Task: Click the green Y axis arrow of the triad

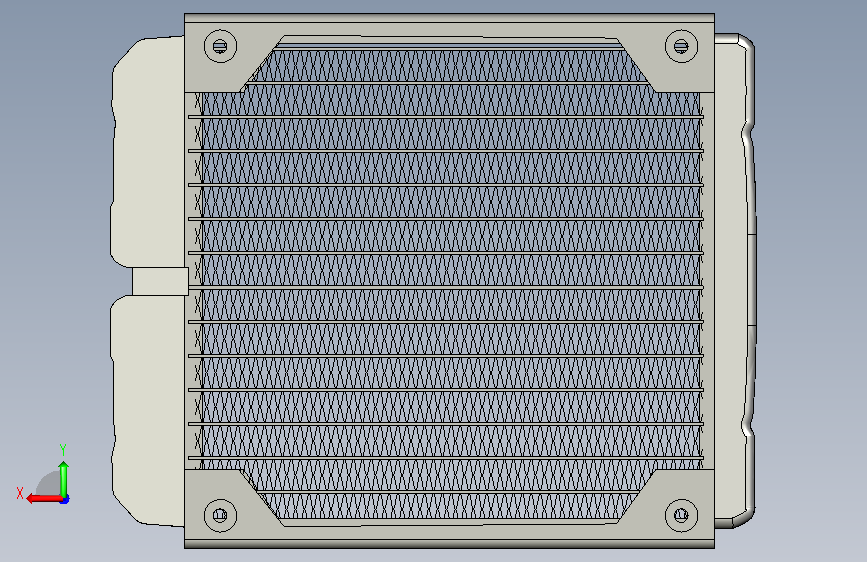Action: pyautogui.click(x=64, y=479)
